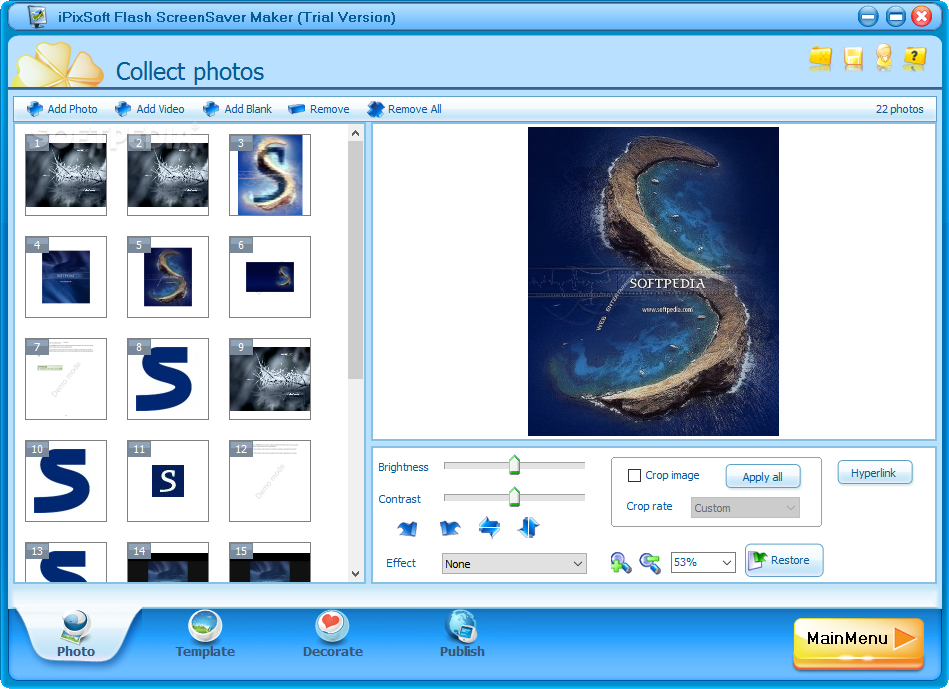949x689 pixels.
Task: Click the MainMenu button
Action: [858, 643]
